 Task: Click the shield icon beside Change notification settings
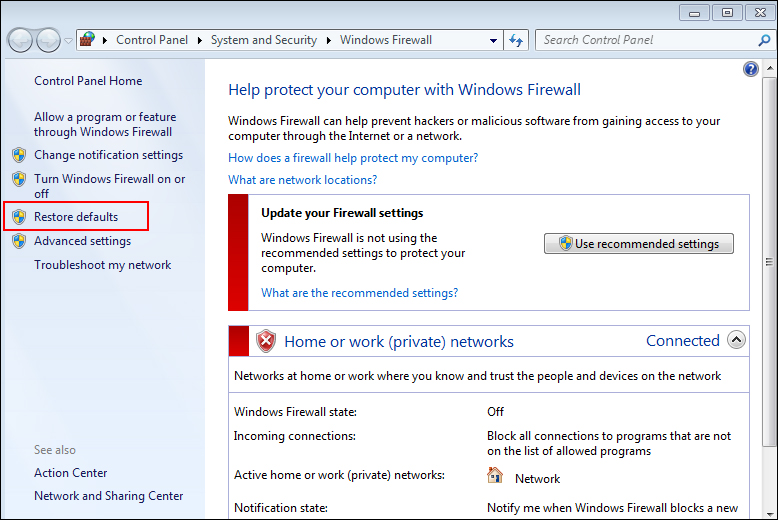[19, 155]
